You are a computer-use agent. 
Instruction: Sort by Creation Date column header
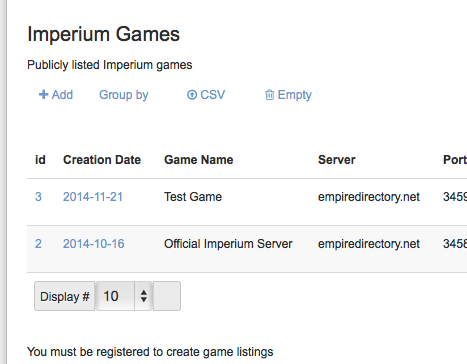pos(102,160)
